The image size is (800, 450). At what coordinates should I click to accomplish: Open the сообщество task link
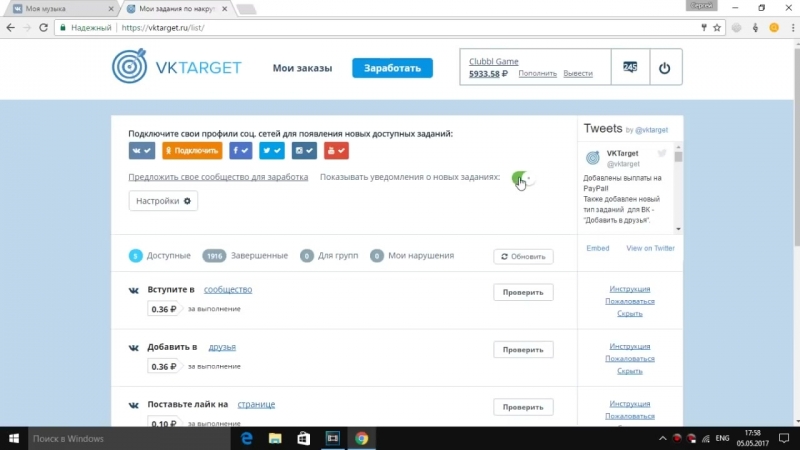coord(228,289)
